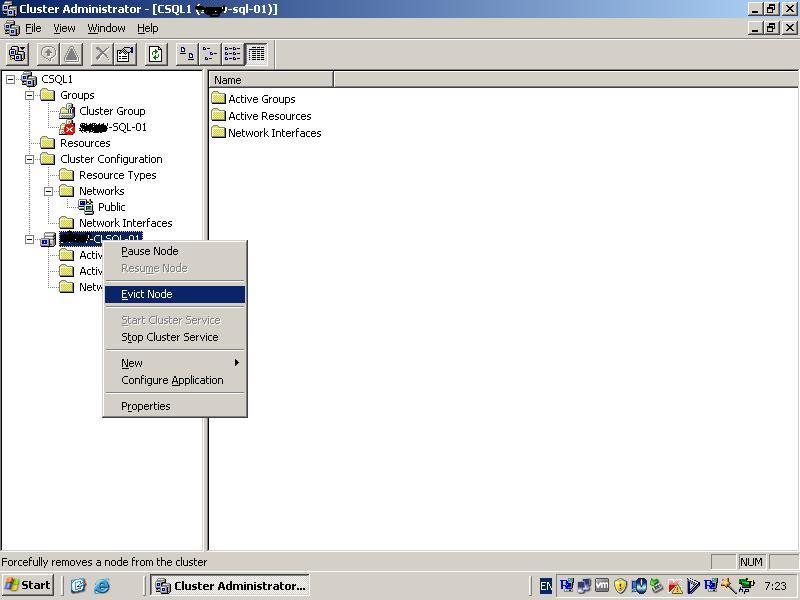Viewport: 800px width, 600px height.
Task: Click the Bring Online toolbar icon
Action: (x=48, y=54)
